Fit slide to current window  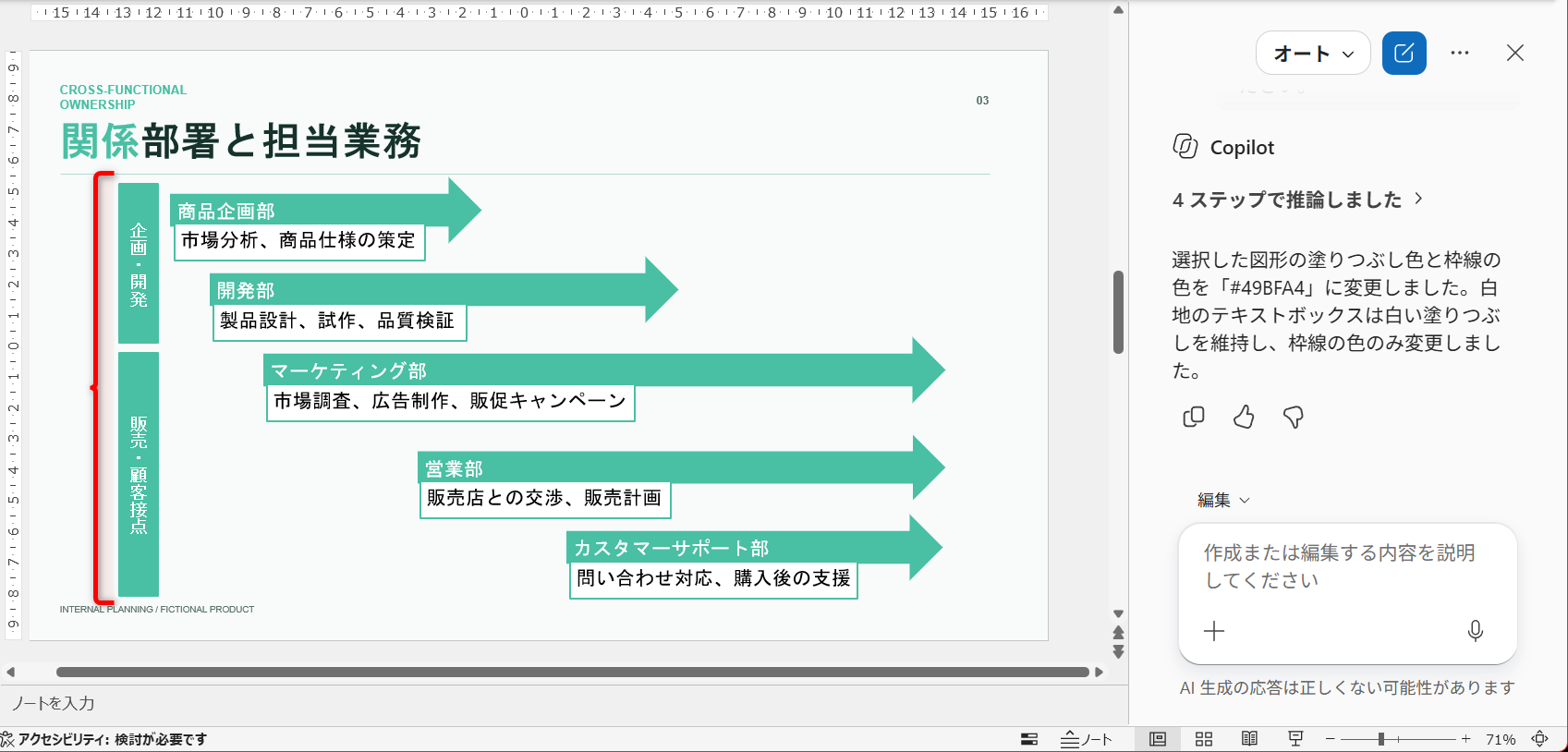(1540, 739)
